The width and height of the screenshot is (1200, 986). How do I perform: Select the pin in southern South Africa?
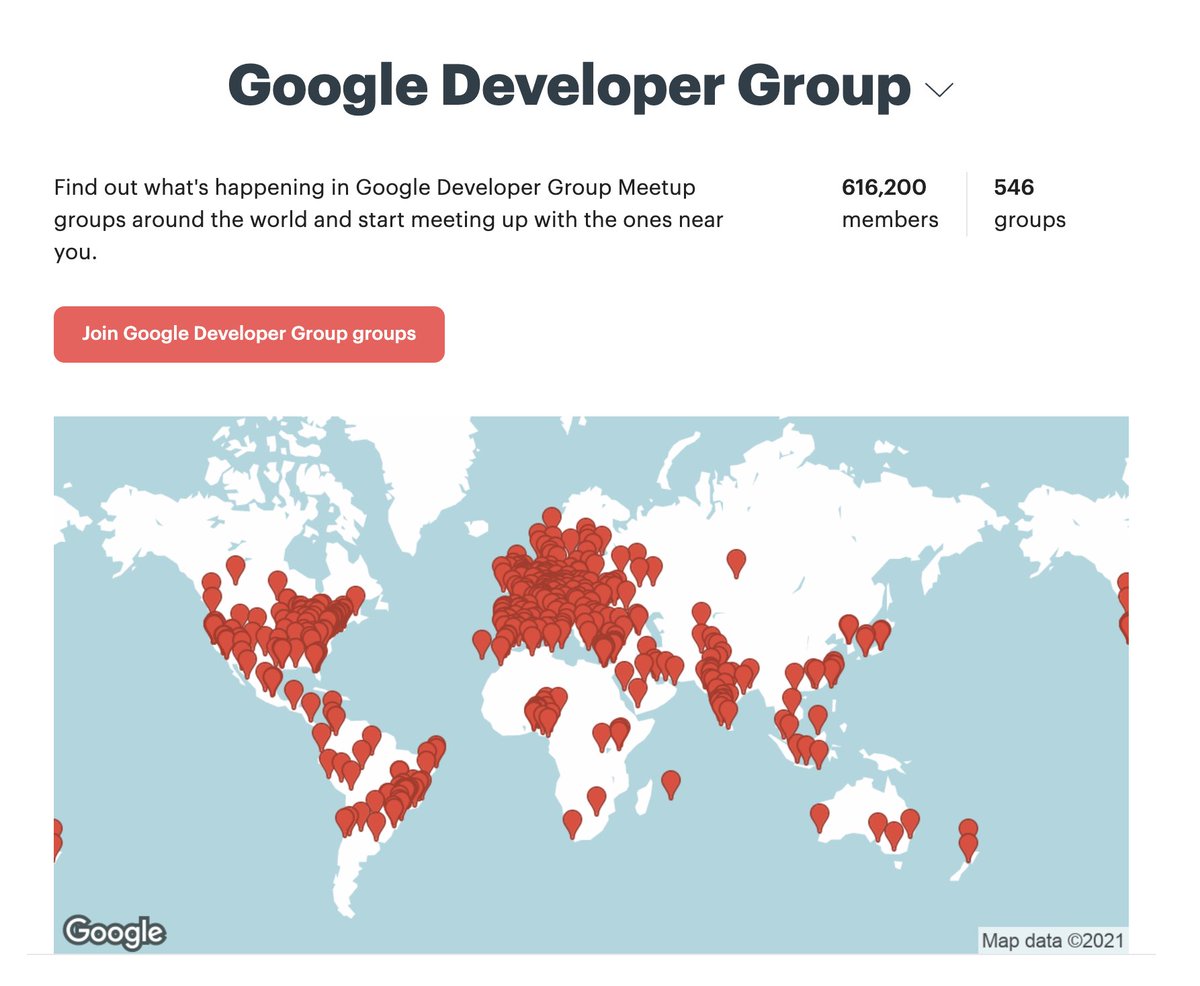[x=572, y=823]
